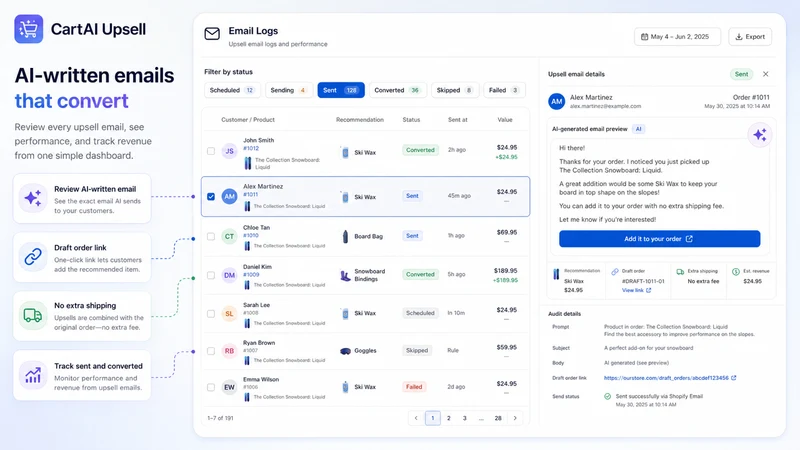Viewport: 800px width, 450px height.
Task: Filter by Scheduled status tab
Action: pos(232,90)
